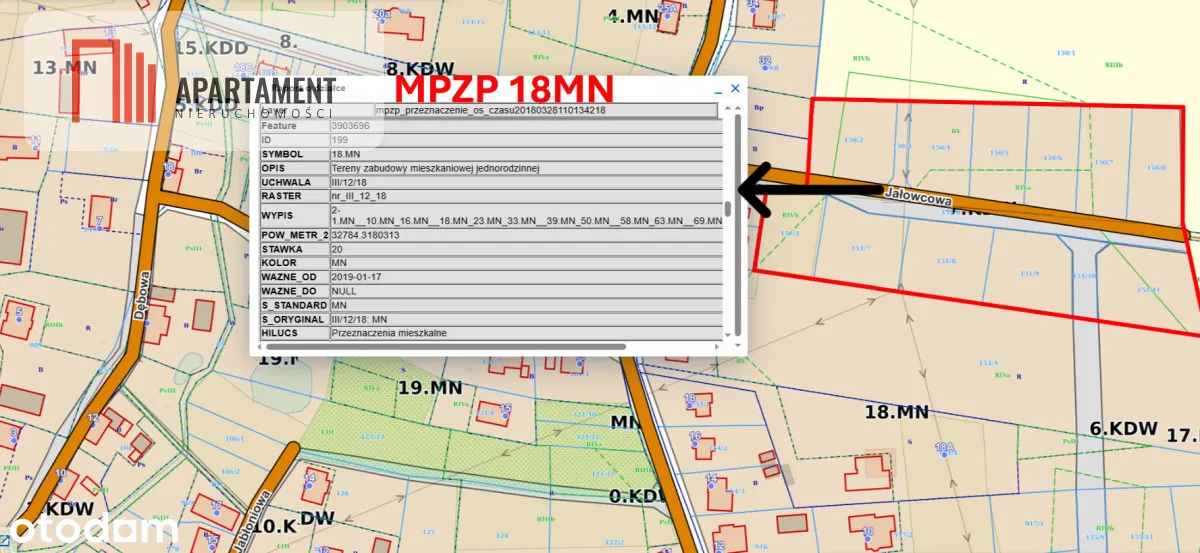
Task: Click the 6.KDW zone label
Action: tap(1122, 427)
